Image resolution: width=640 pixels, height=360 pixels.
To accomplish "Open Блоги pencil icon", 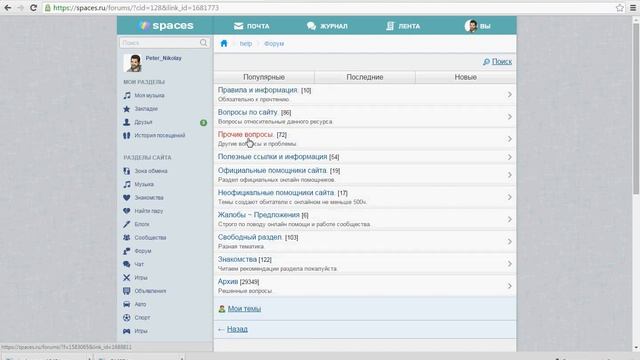I will 127,224.
